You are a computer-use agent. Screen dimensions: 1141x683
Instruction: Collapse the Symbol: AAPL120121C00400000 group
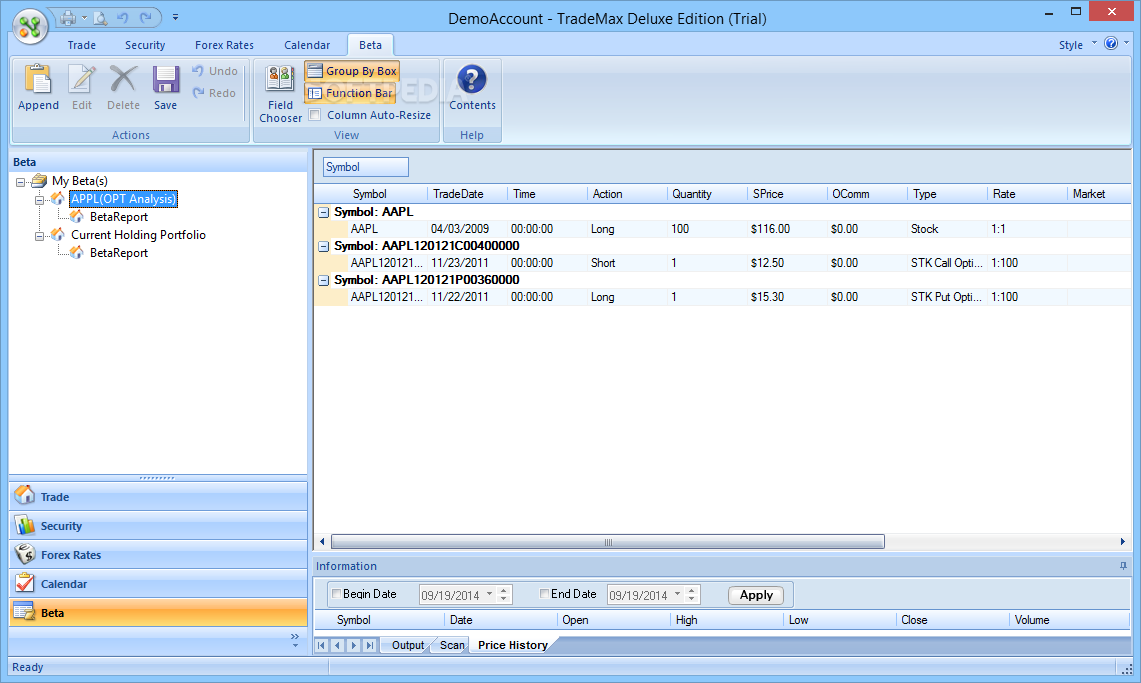click(x=324, y=247)
